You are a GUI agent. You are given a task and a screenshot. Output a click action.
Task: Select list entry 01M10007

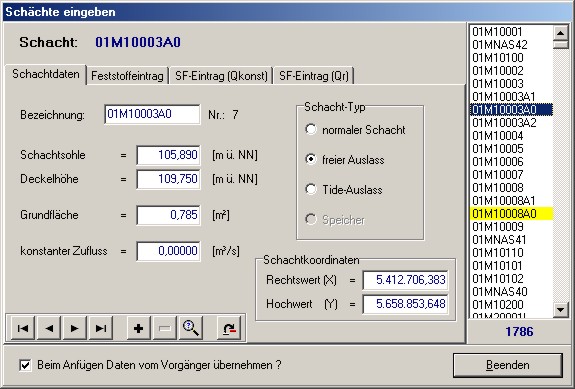[511, 175]
